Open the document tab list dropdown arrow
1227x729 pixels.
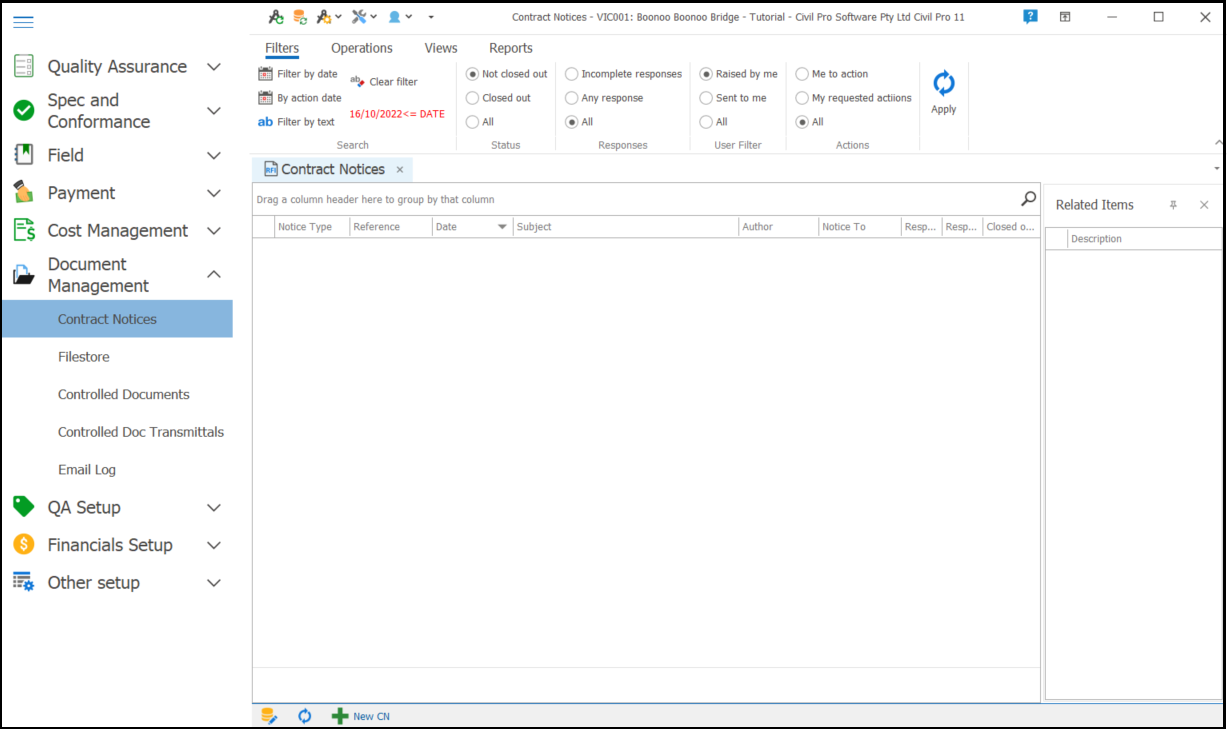click(1217, 169)
